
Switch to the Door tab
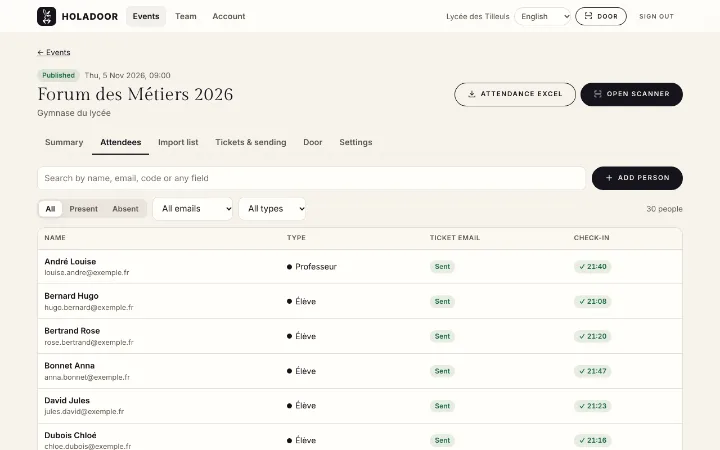pos(313,142)
